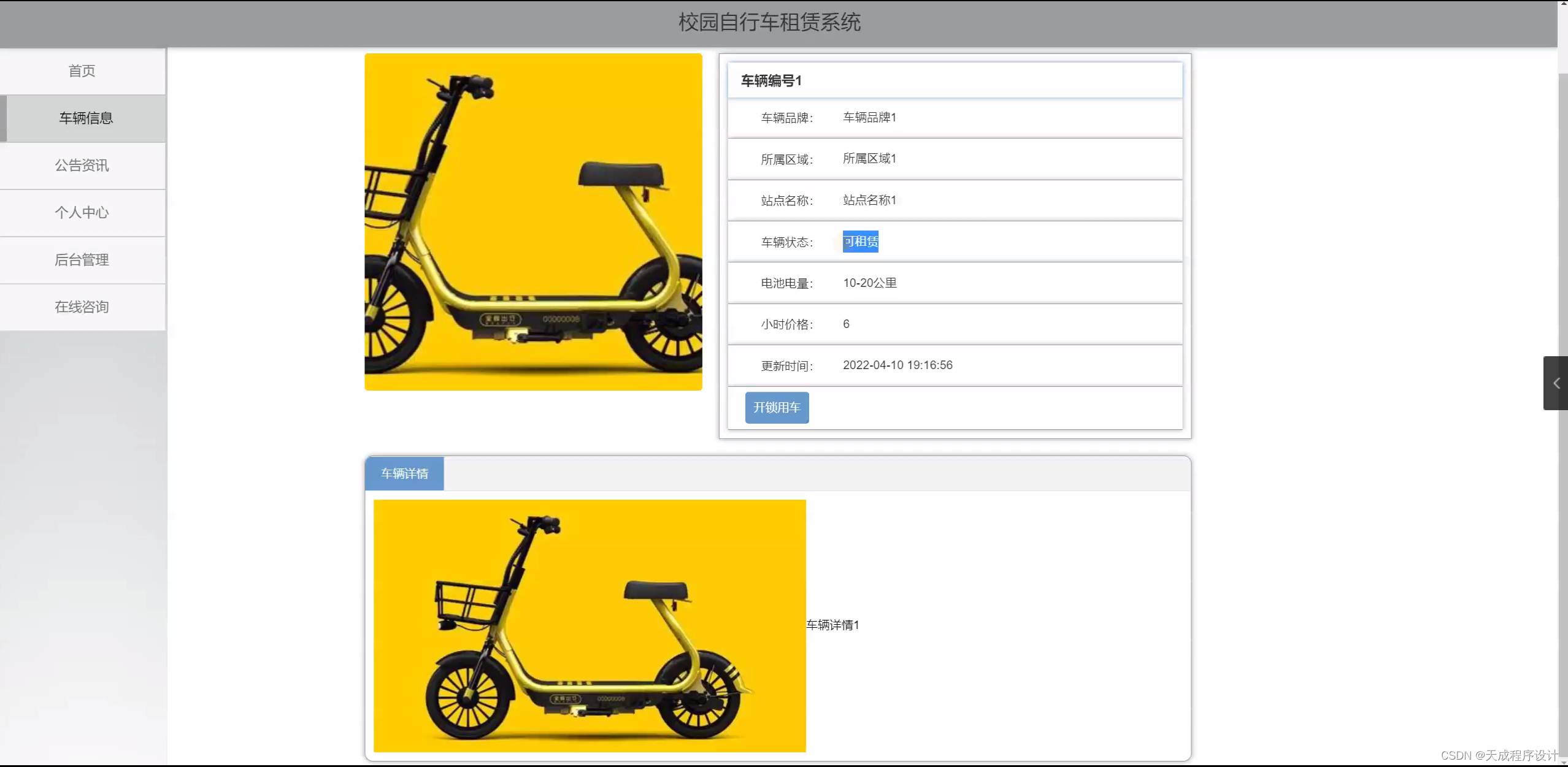Click the 小时价格: label
Image resolution: width=1568 pixels, height=767 pixels.
point(787,324)
